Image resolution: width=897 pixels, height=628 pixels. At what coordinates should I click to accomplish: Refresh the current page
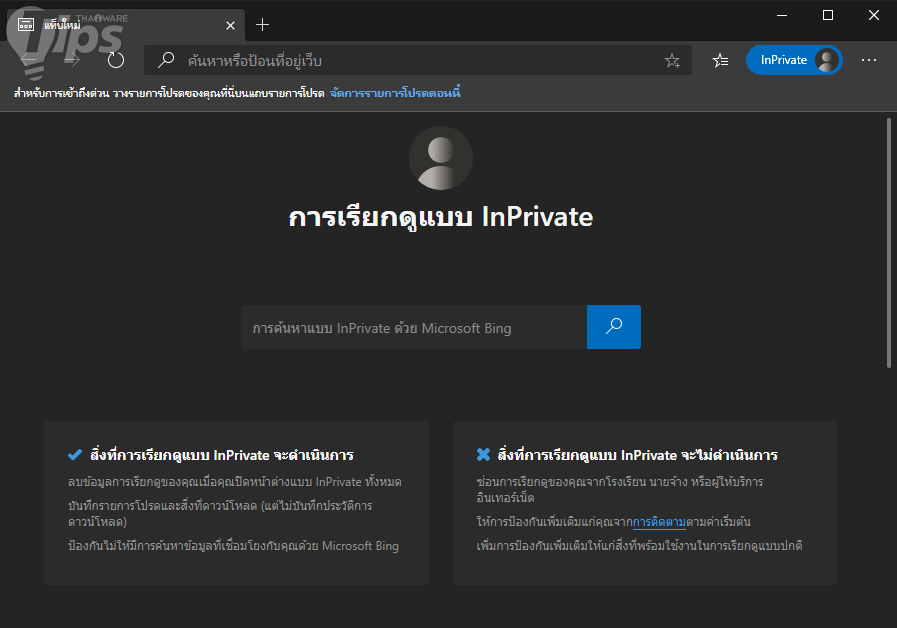(x=116, y=60)
